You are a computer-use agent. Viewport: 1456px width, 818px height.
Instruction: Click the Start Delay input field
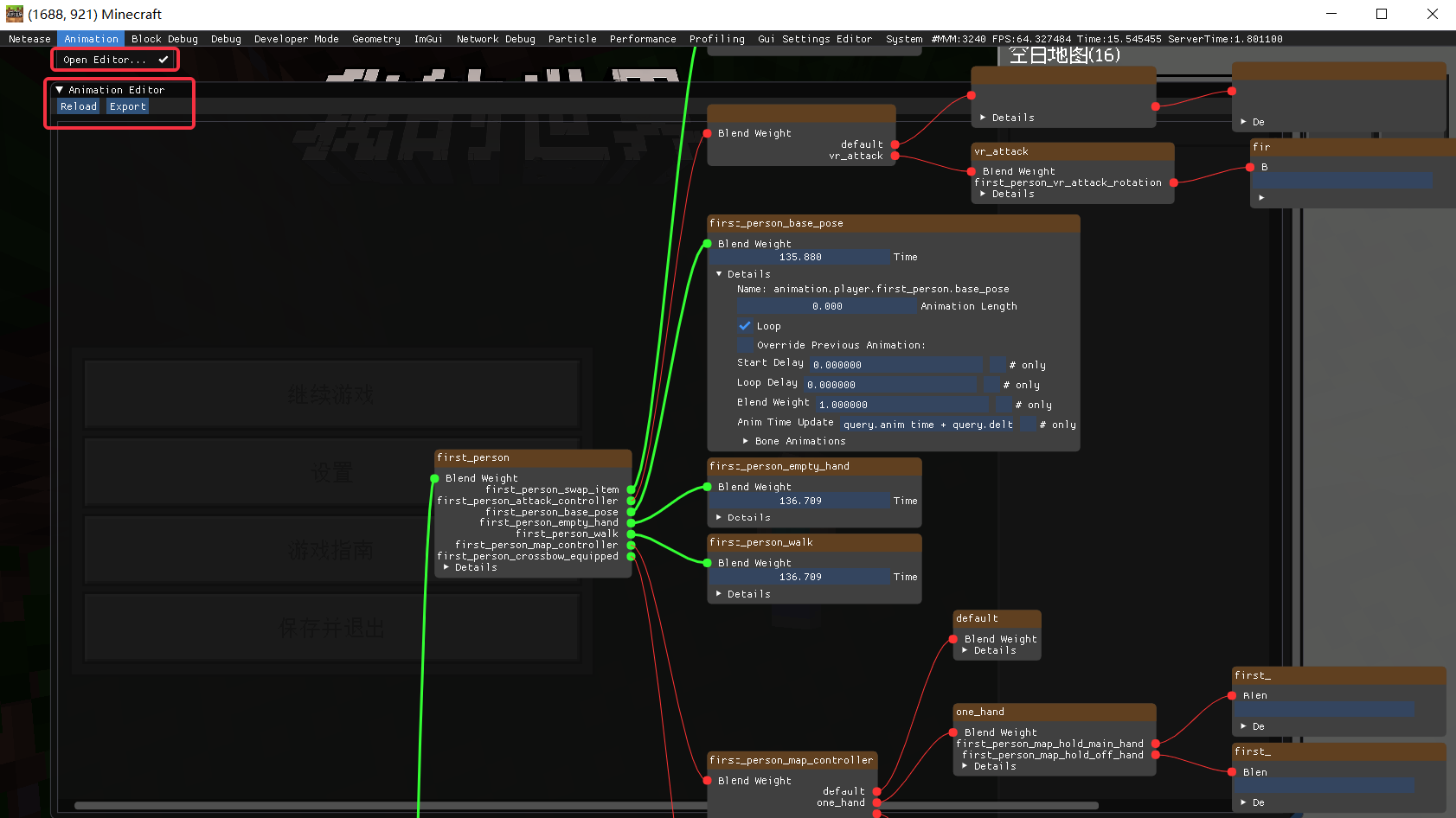coord(896,365)
